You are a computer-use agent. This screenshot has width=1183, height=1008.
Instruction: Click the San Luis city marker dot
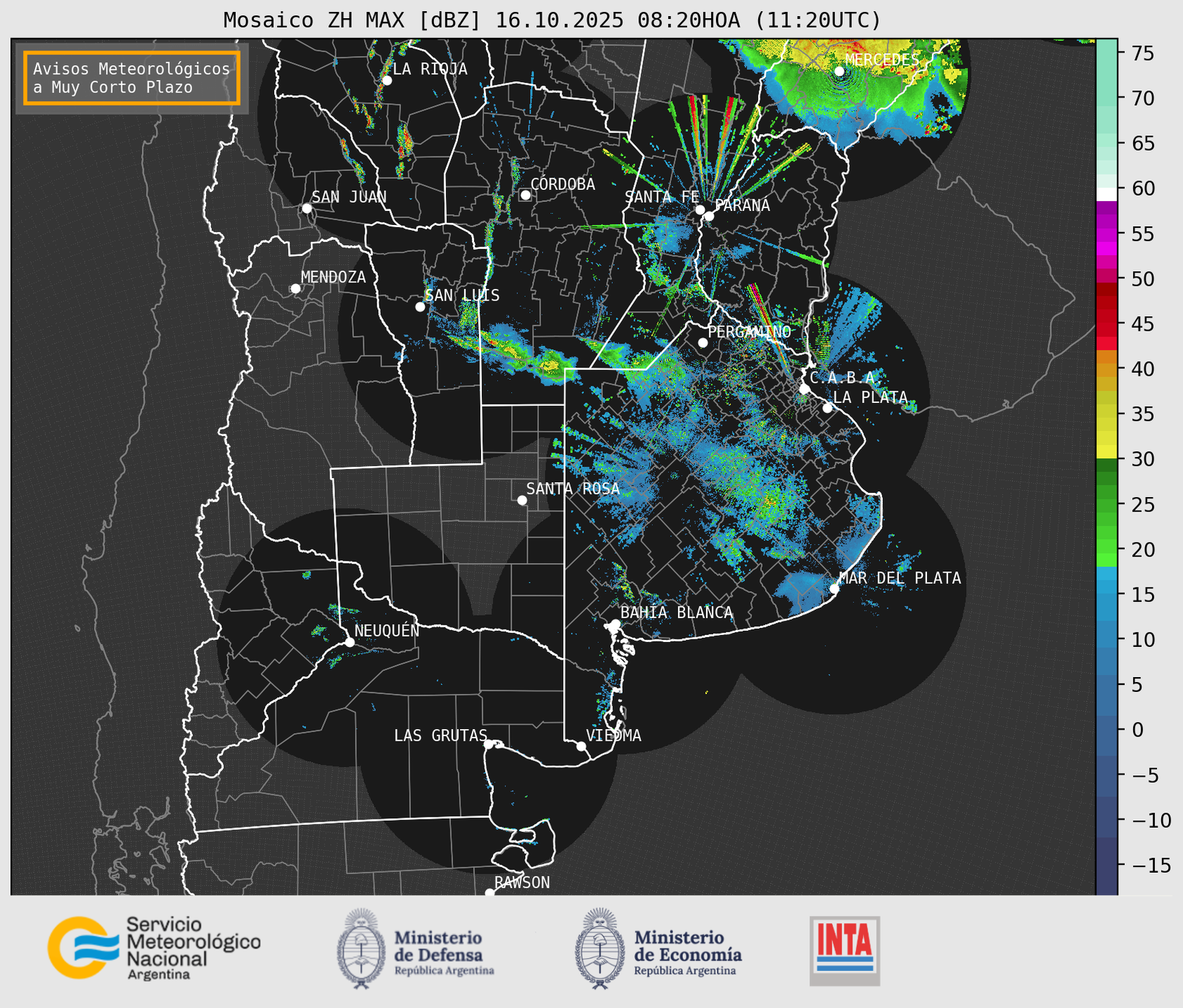coord(420,307)
